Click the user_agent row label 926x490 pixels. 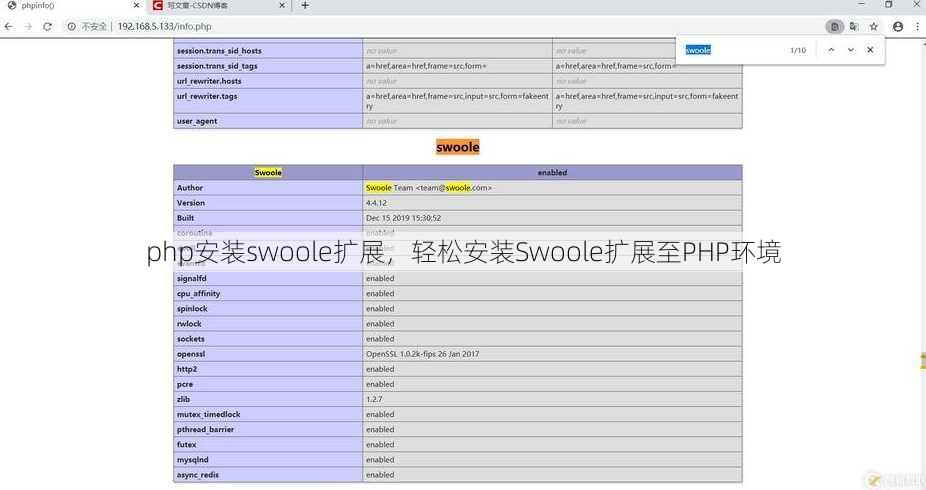[x=197, y=121]
